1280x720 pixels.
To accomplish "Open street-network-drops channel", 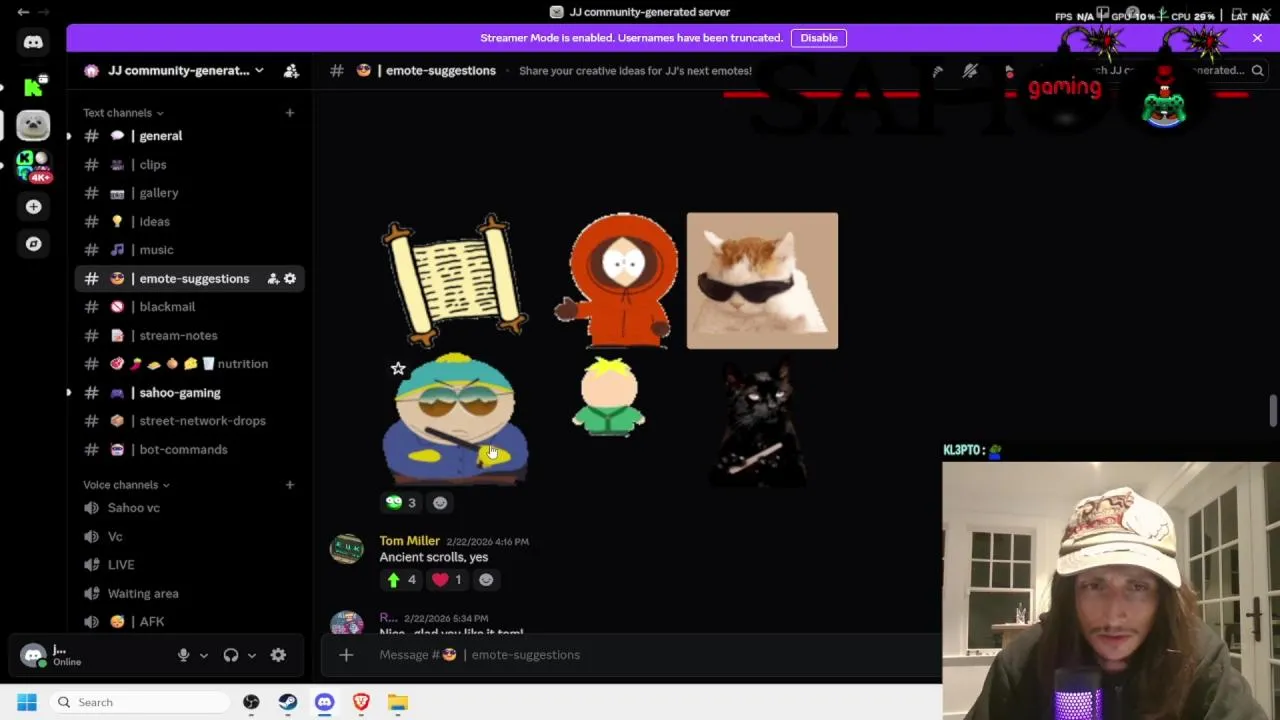I will point(190,421).
